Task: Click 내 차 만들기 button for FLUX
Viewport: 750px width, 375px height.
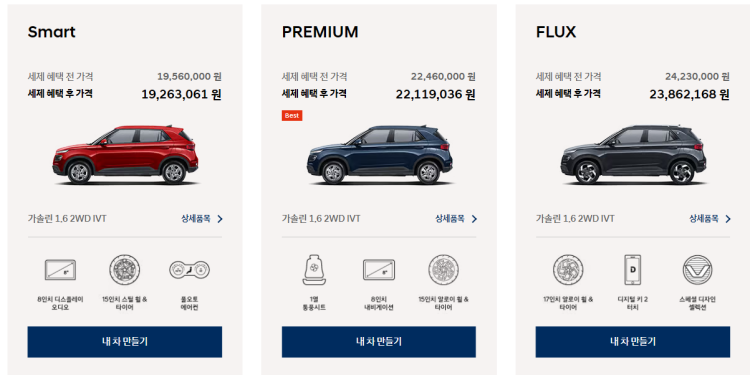Action: coord(633,342)
